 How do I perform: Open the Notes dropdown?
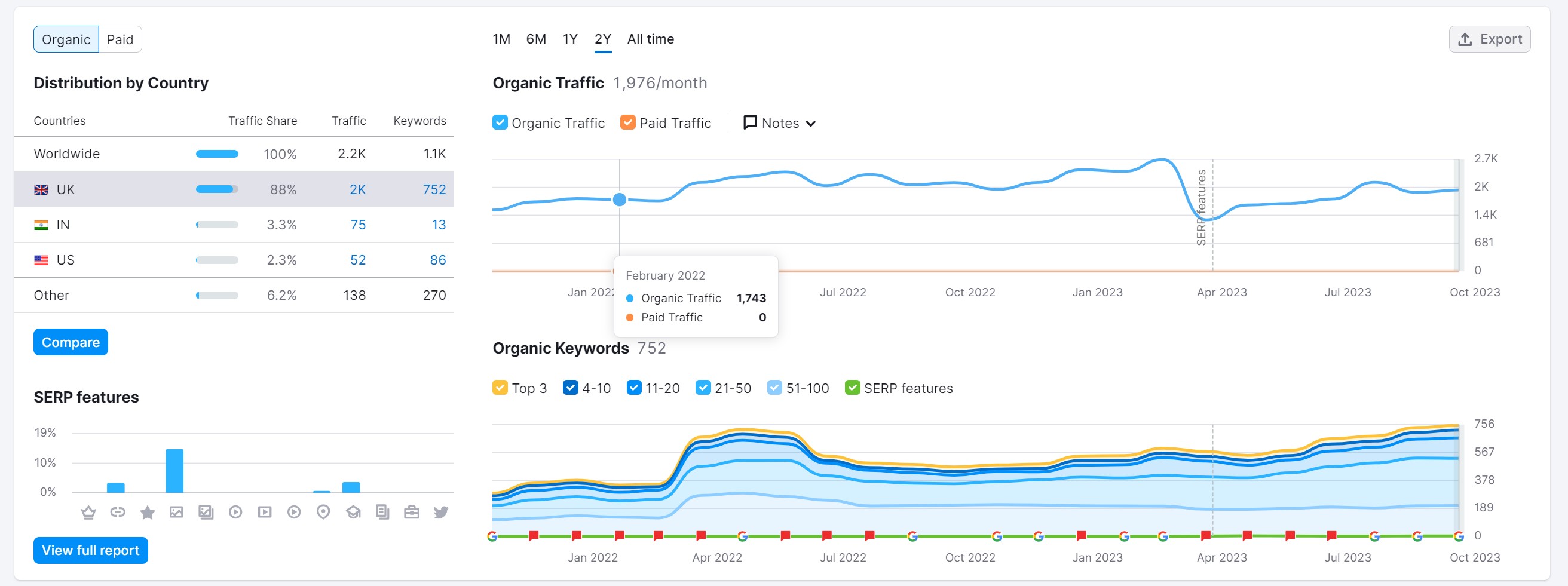pos(779,123)
